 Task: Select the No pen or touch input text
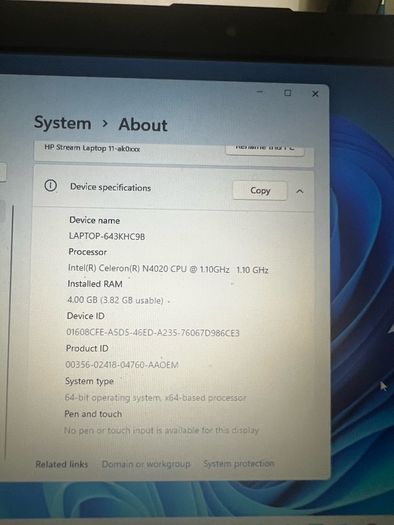coord(162,430)
